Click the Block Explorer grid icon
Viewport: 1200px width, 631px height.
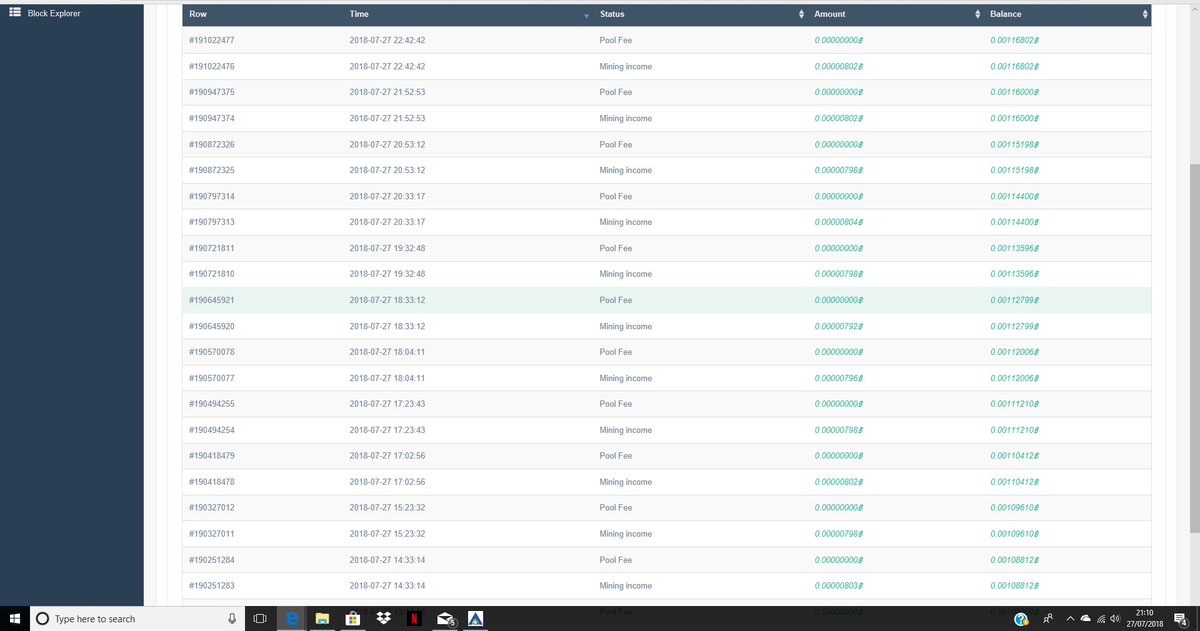tap(15, 13)
